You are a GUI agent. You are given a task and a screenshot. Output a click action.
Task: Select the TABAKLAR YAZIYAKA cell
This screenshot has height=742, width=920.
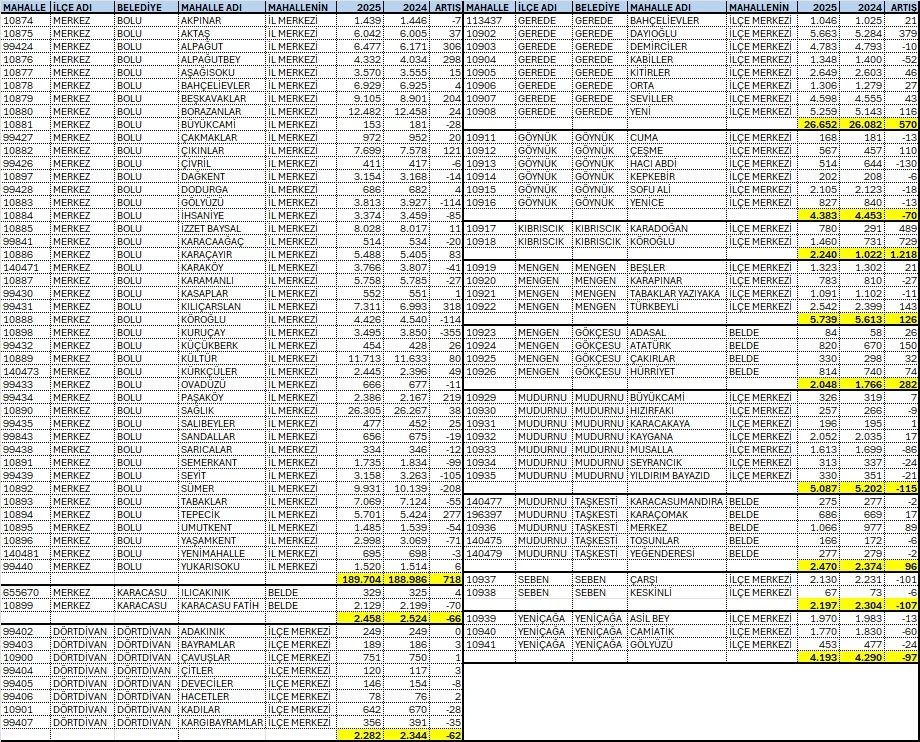(676, 294)
